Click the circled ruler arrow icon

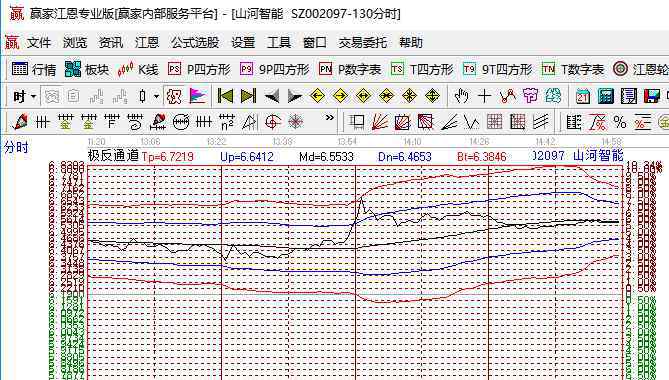pos(181,122)
